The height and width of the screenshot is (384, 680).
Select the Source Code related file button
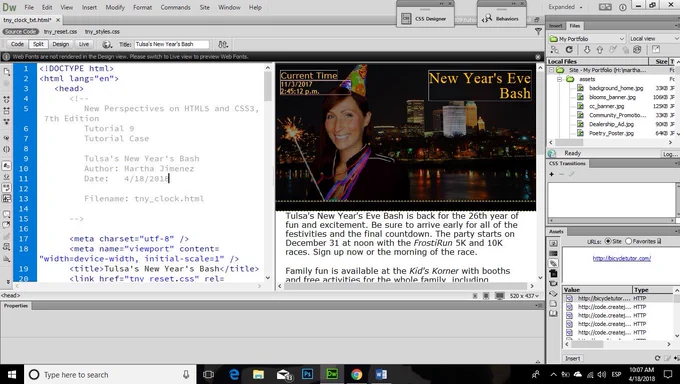[x=21, y=32]
